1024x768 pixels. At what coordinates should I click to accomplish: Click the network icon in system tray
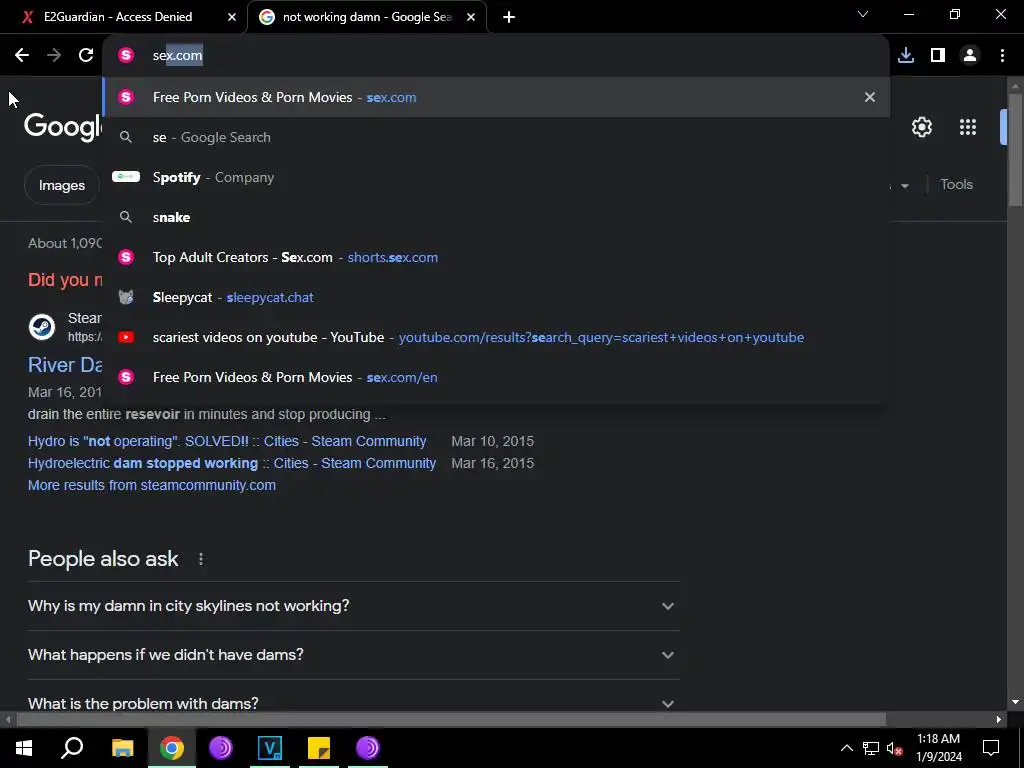(871, 748)
